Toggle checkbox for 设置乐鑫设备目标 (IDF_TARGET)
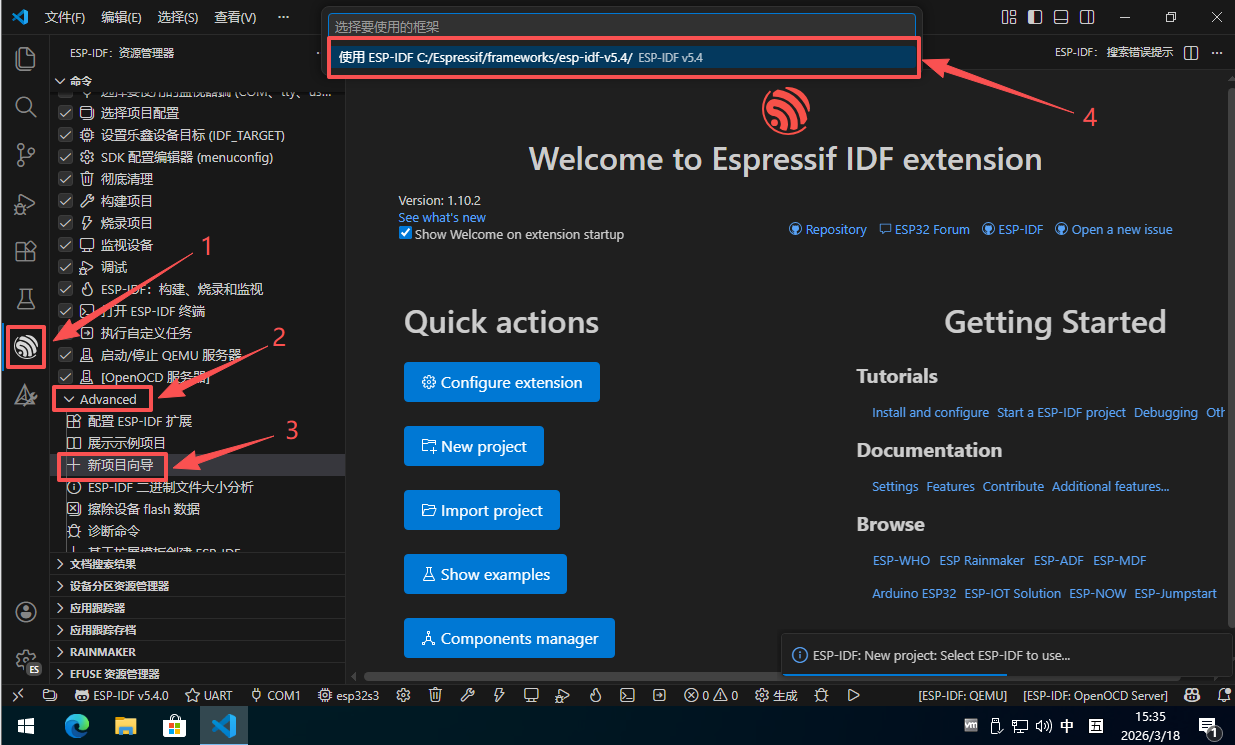The width and height of the screenshot is (1235, 745). pyautogui.click(x=66, y=135)
